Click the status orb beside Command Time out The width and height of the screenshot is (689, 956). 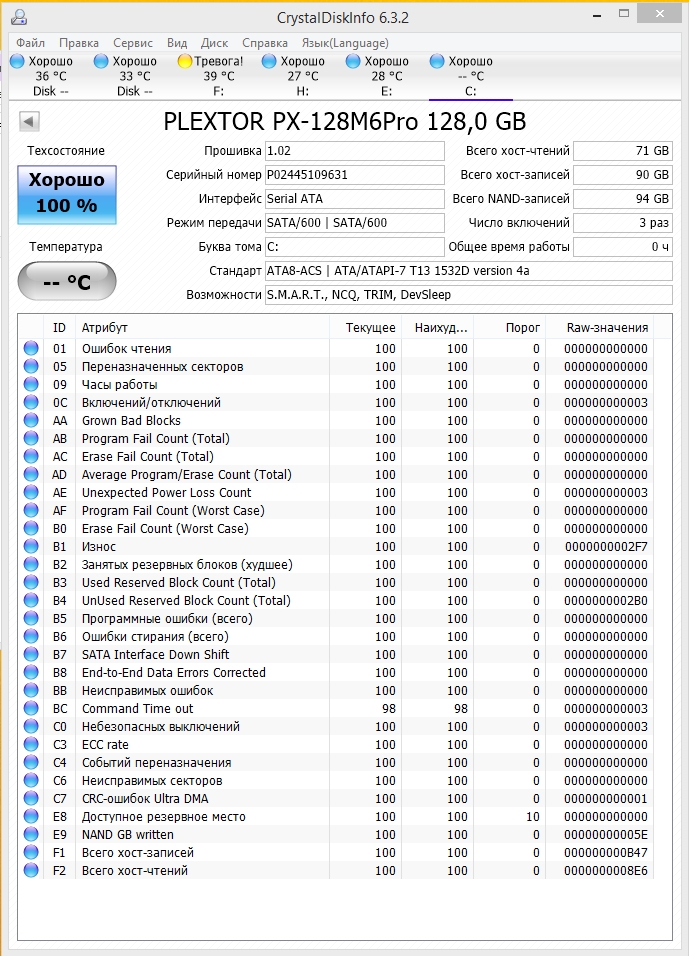click(31, 709)
